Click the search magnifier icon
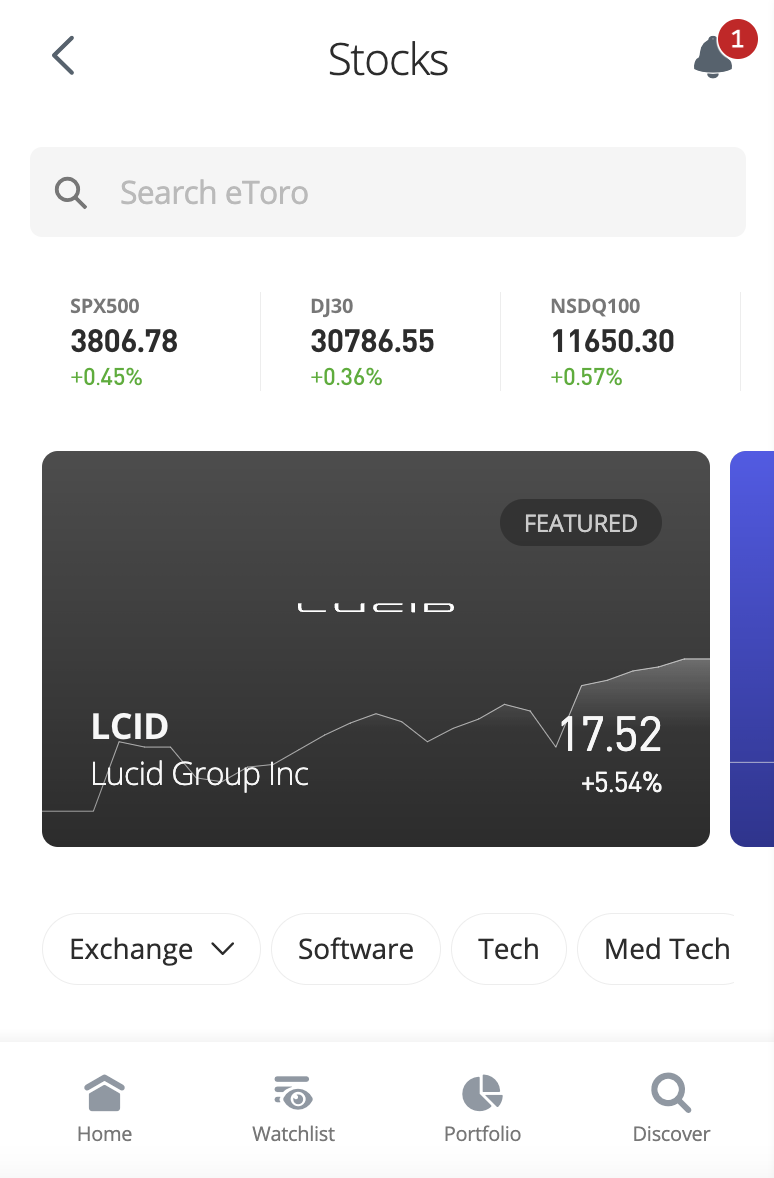774x1178 pixels. 71,192
